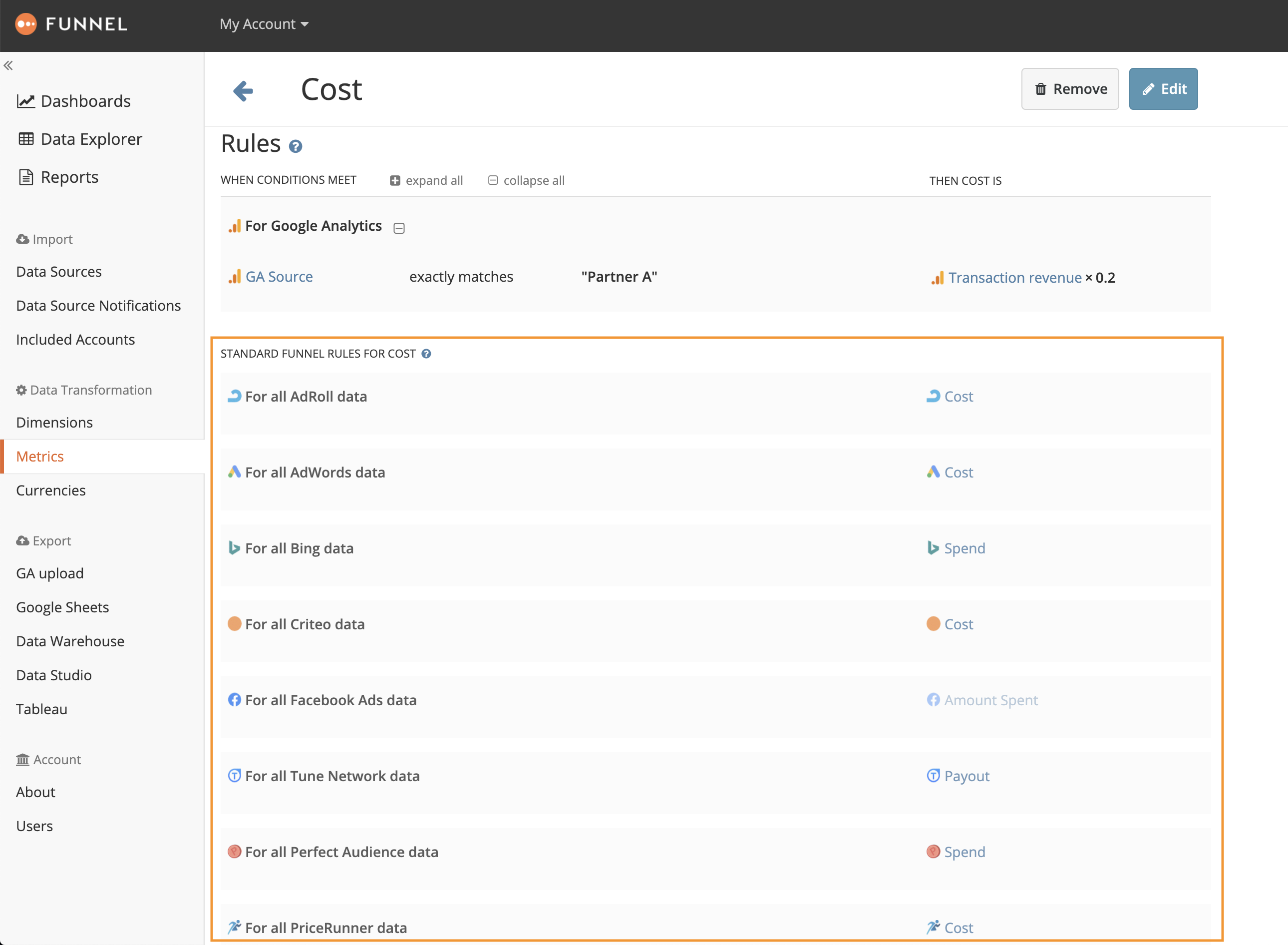Go to Data Sources
The image size is (1288, 945).
(x=59, y=272)
